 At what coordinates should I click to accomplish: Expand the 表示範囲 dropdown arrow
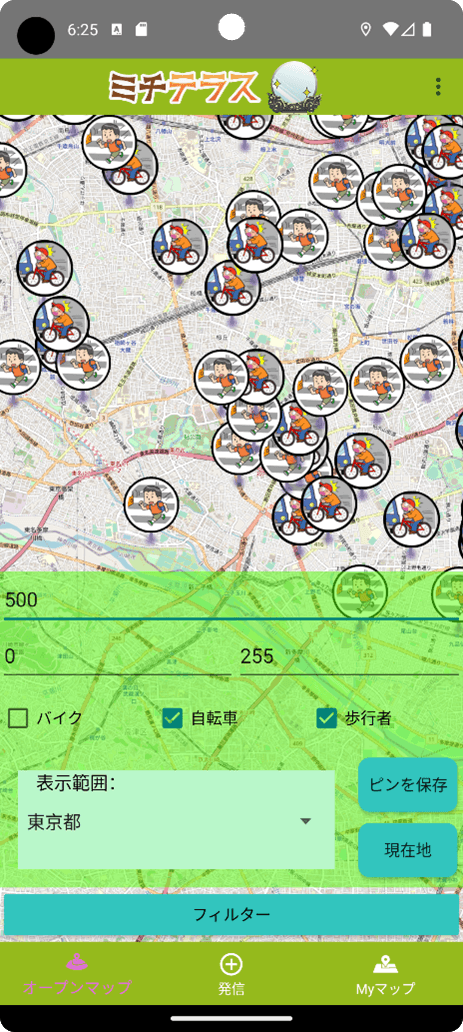pyautogui.click(x=305, y=821)
